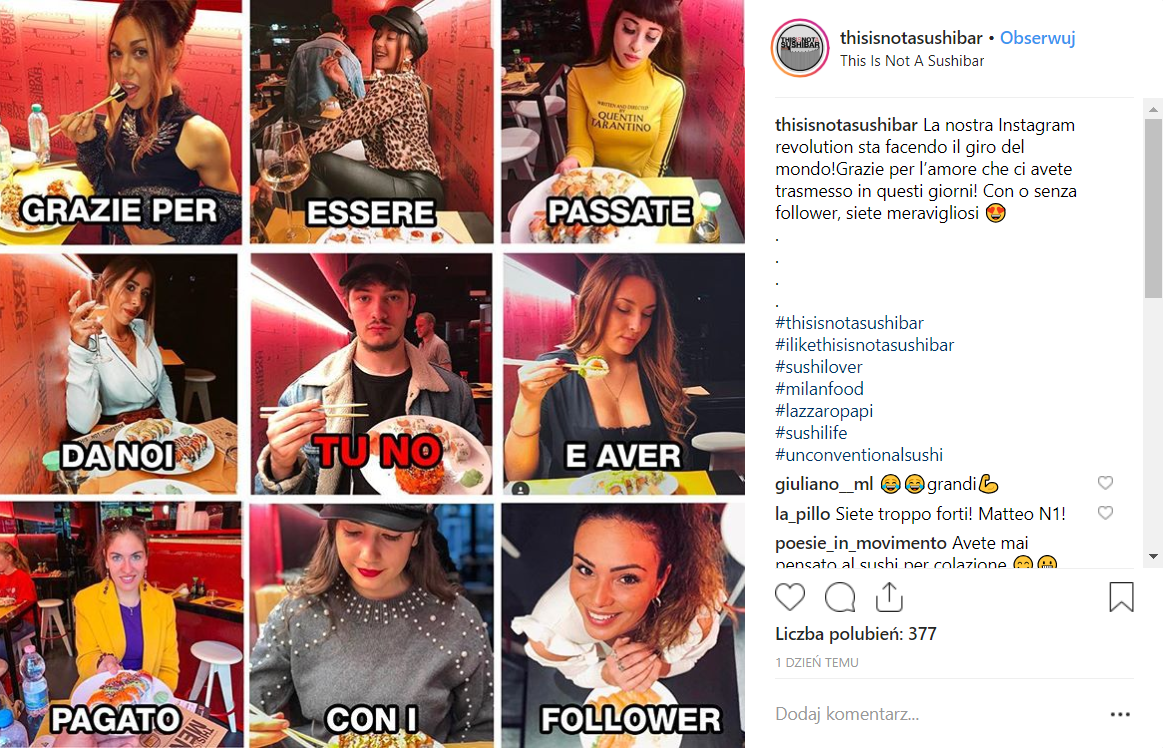Click the scrollbar down arrow in comments
1163x748 pixels.
[x=1153, y=557]
